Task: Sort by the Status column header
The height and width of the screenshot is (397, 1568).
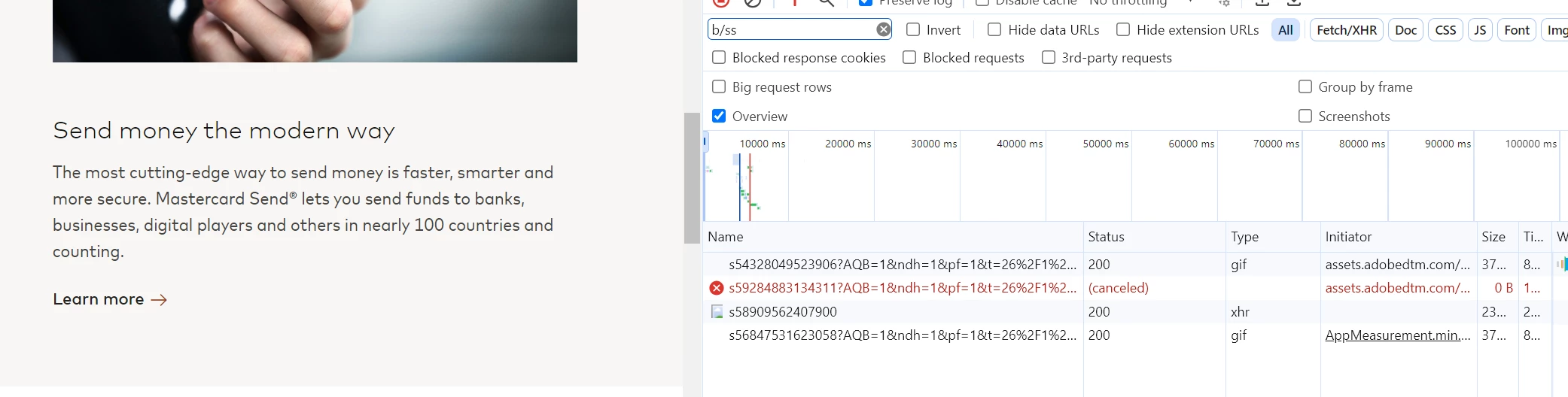Action: pyautogui.click(x=1155, y=237)
